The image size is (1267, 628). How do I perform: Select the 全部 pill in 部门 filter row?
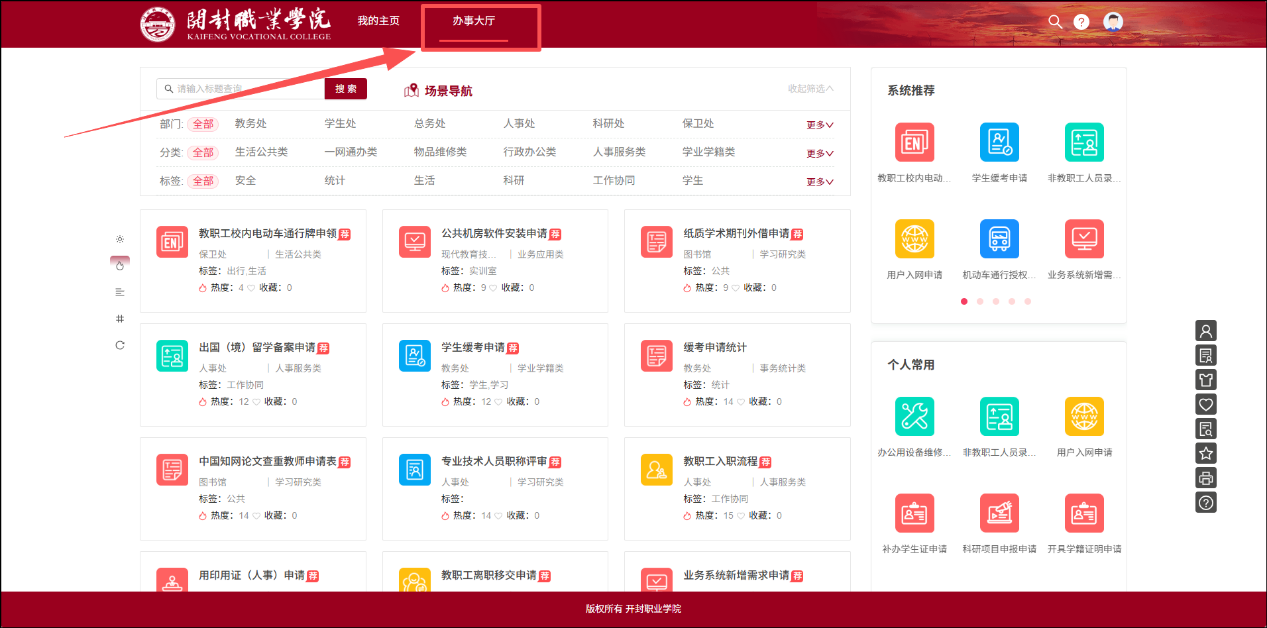pos(203,124)
